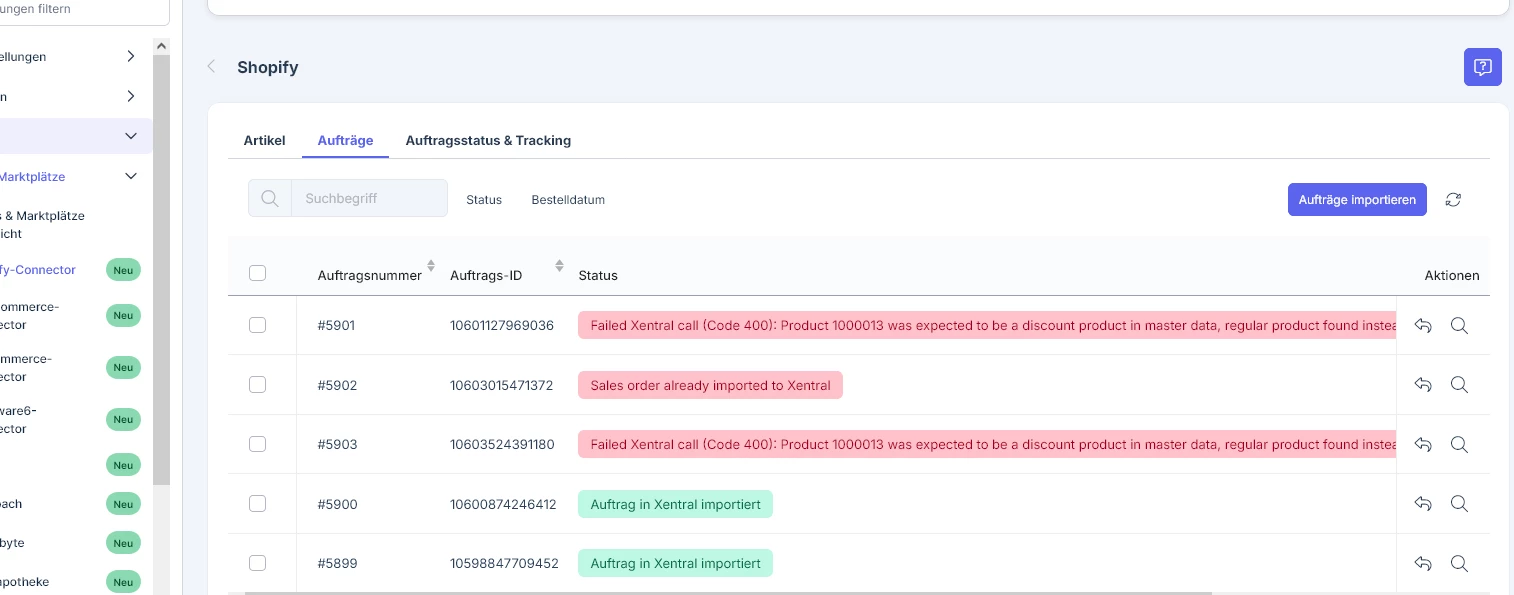The image size is (1514, 595).
Task: Click the table horizontal scrollbar
Action: (728, 593)
